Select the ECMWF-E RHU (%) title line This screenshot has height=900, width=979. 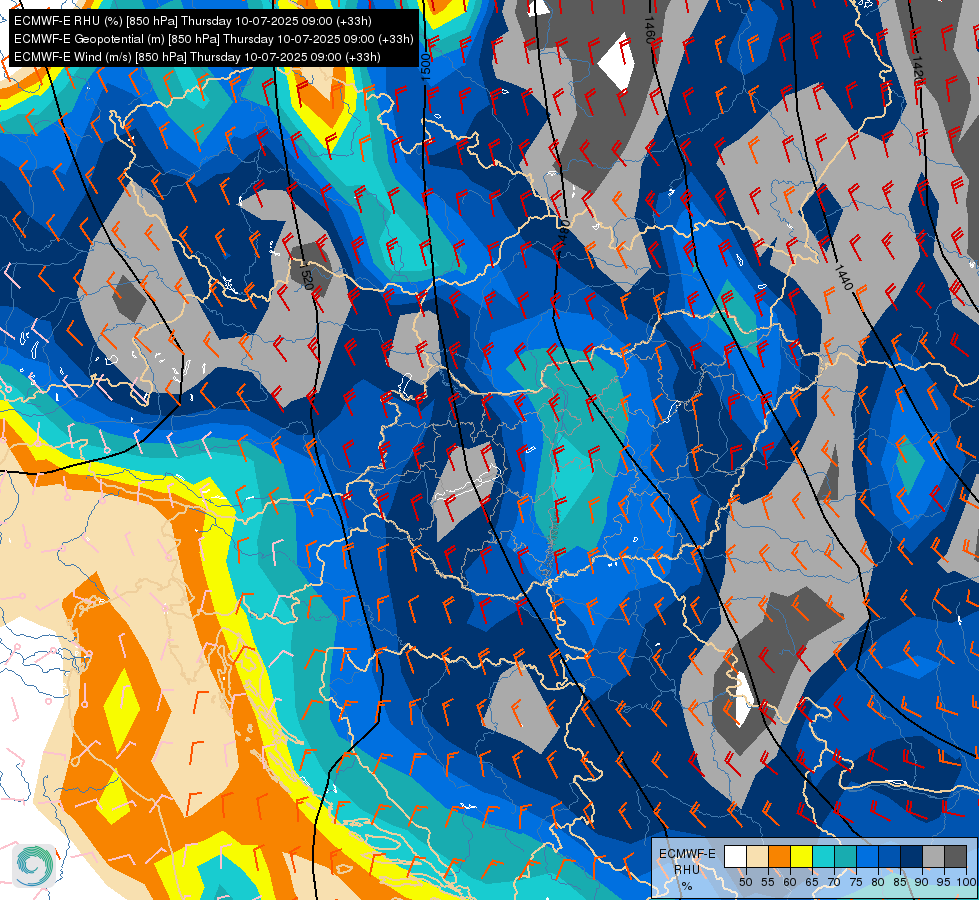click(193, 21)
